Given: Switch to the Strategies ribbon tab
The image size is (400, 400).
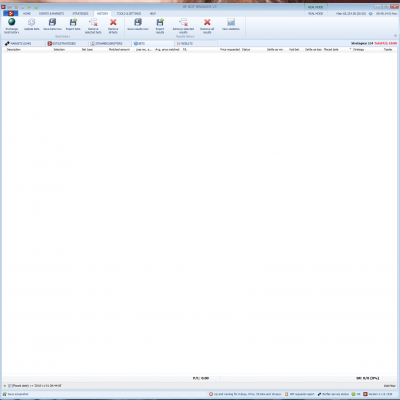Looking at the screenshot, I should pyautogui.click(x=80, y=13).
